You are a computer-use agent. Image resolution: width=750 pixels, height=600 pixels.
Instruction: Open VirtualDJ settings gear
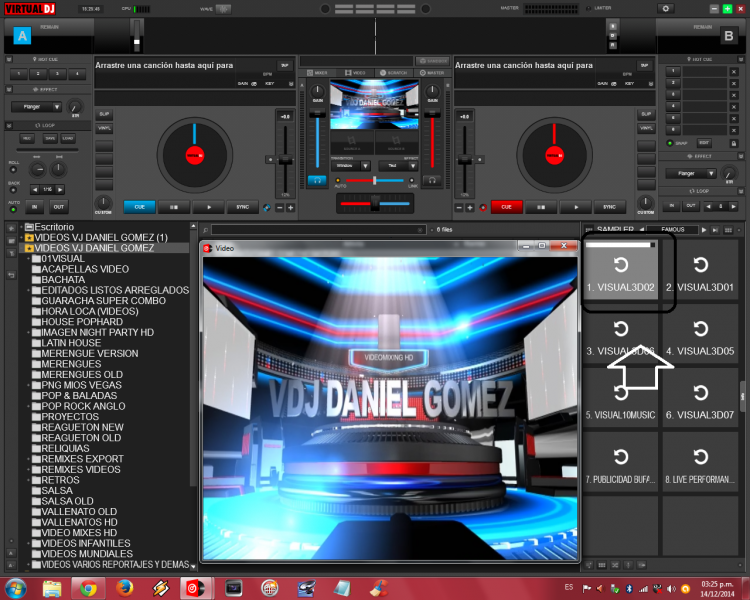point(665,9)
